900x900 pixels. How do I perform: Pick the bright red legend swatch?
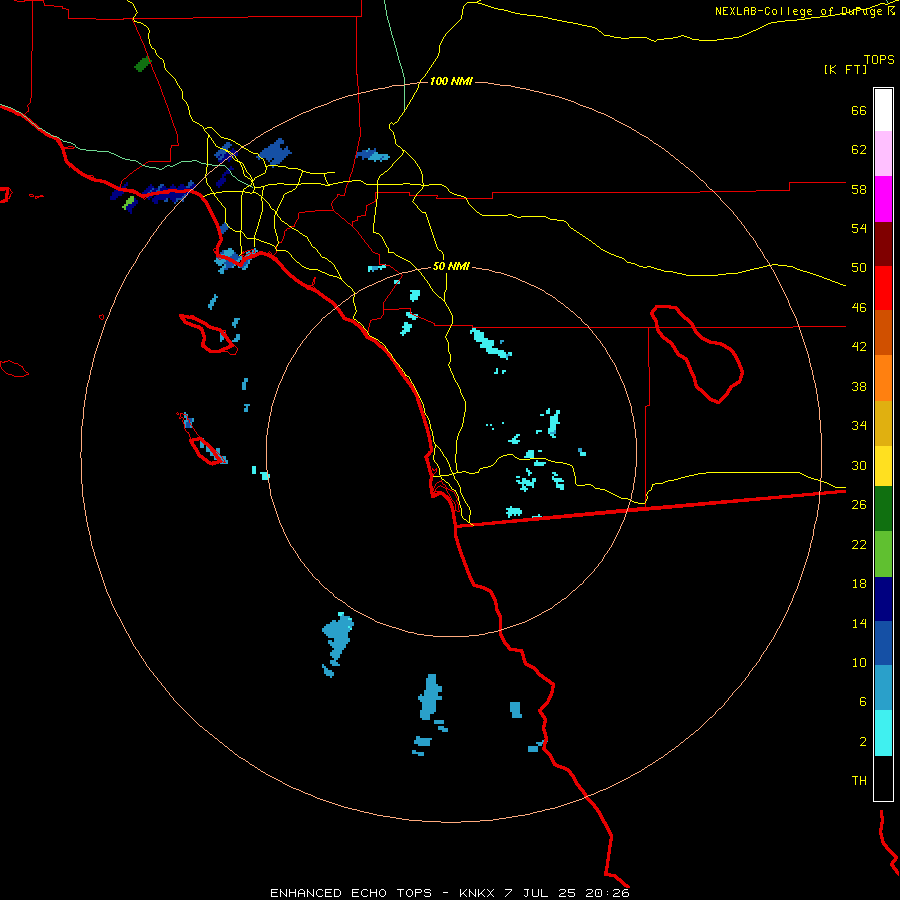(x=883, y=288)
